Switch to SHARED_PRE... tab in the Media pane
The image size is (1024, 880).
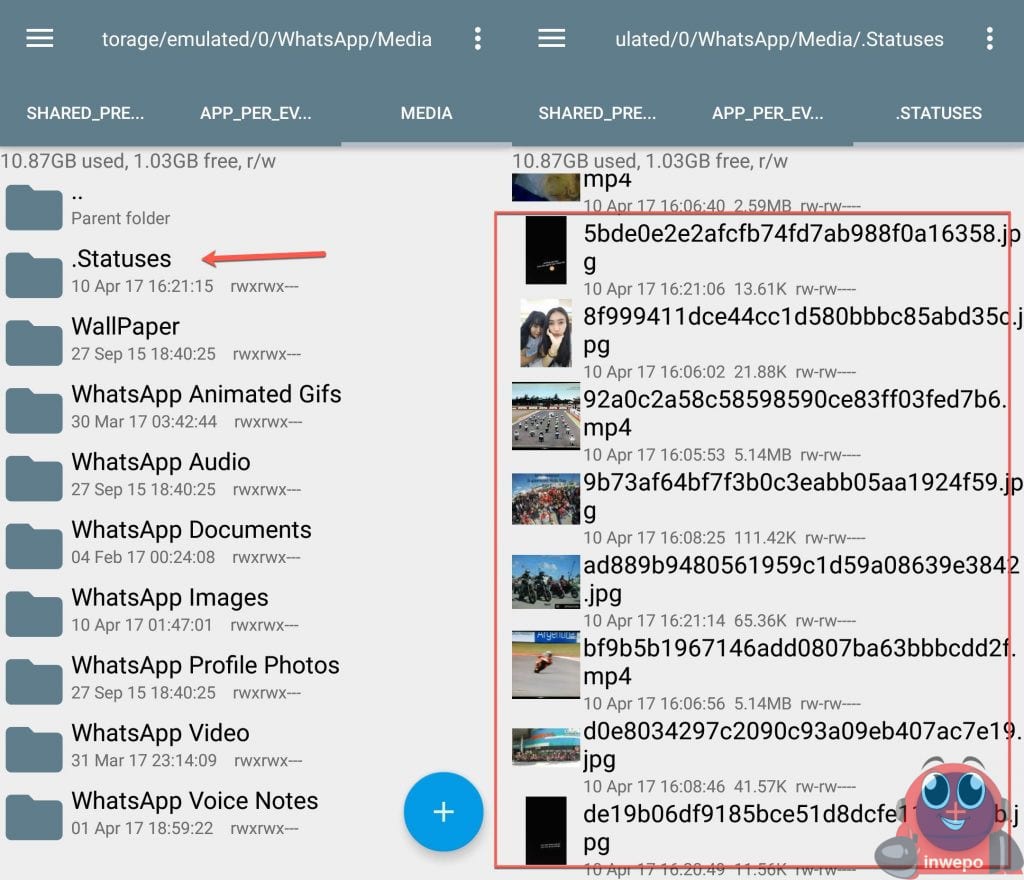click(x=85, y=113)
